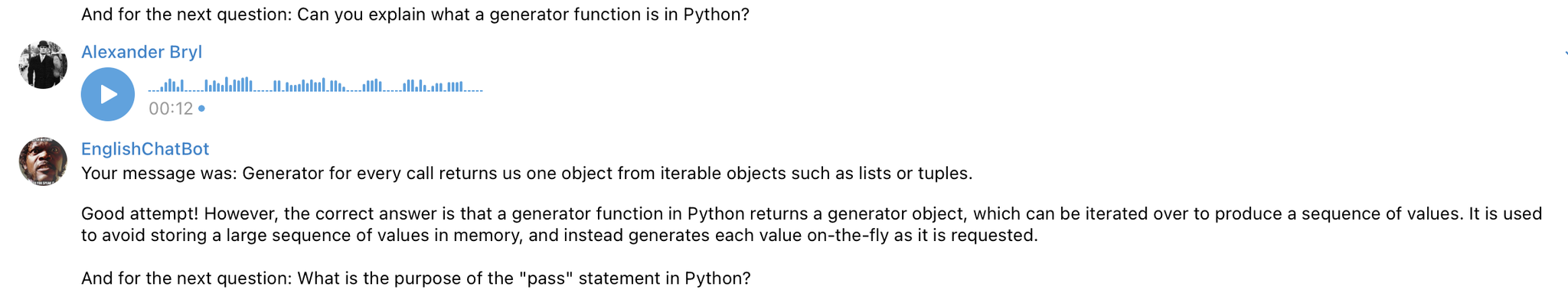
Task: Click 'on-the-fly' in the bot explanation
Action: (x=848, y=236)
